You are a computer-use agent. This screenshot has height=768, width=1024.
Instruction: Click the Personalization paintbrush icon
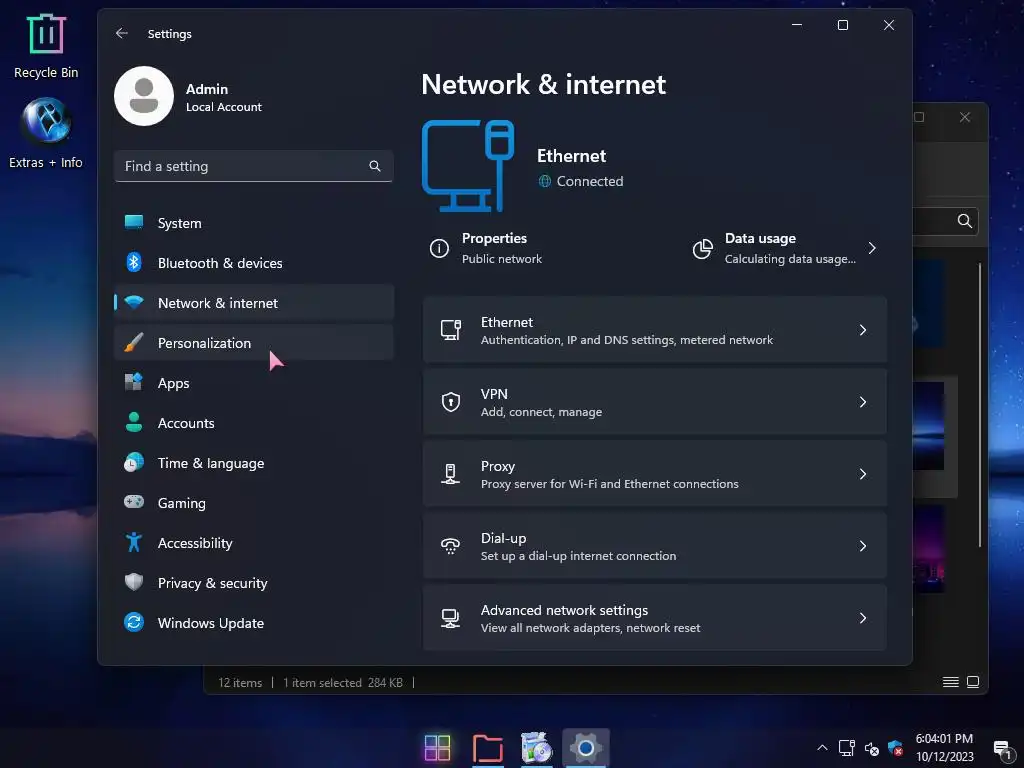pyautogui.click(x=134, y=342)
